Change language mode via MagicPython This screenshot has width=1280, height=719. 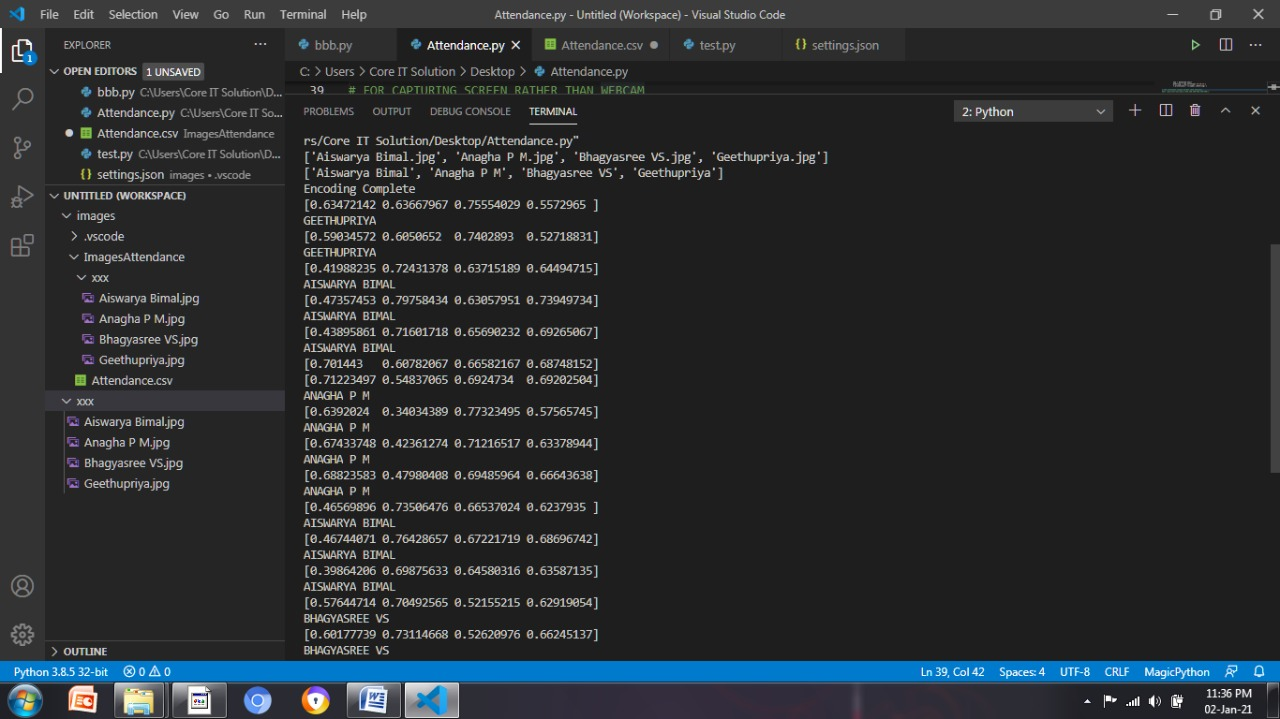(x=1177, y=672)
